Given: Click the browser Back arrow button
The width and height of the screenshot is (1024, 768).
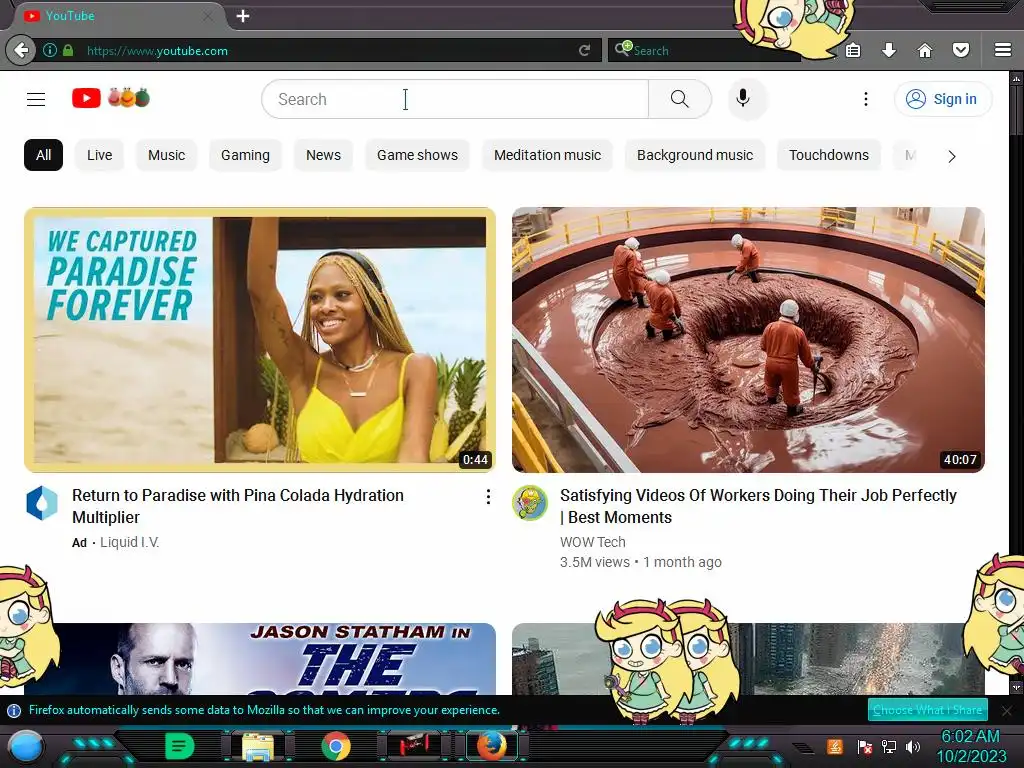Looking at the screenshot, I should click(21, 50).
